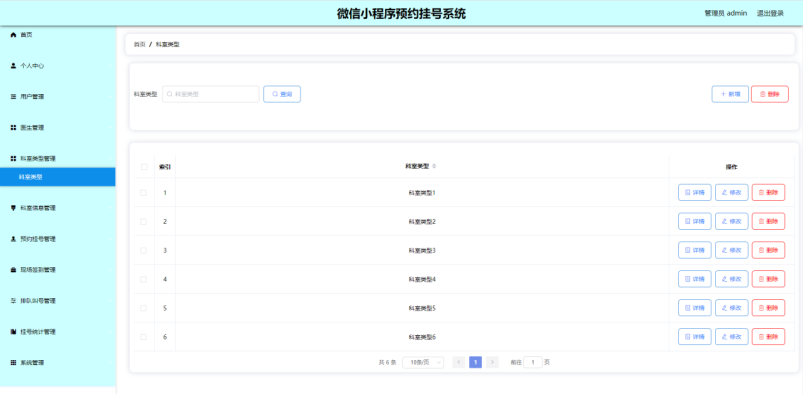Click the 科室类型 search input field
Viewport: 803px width, 394px height.
pos(211,94)
